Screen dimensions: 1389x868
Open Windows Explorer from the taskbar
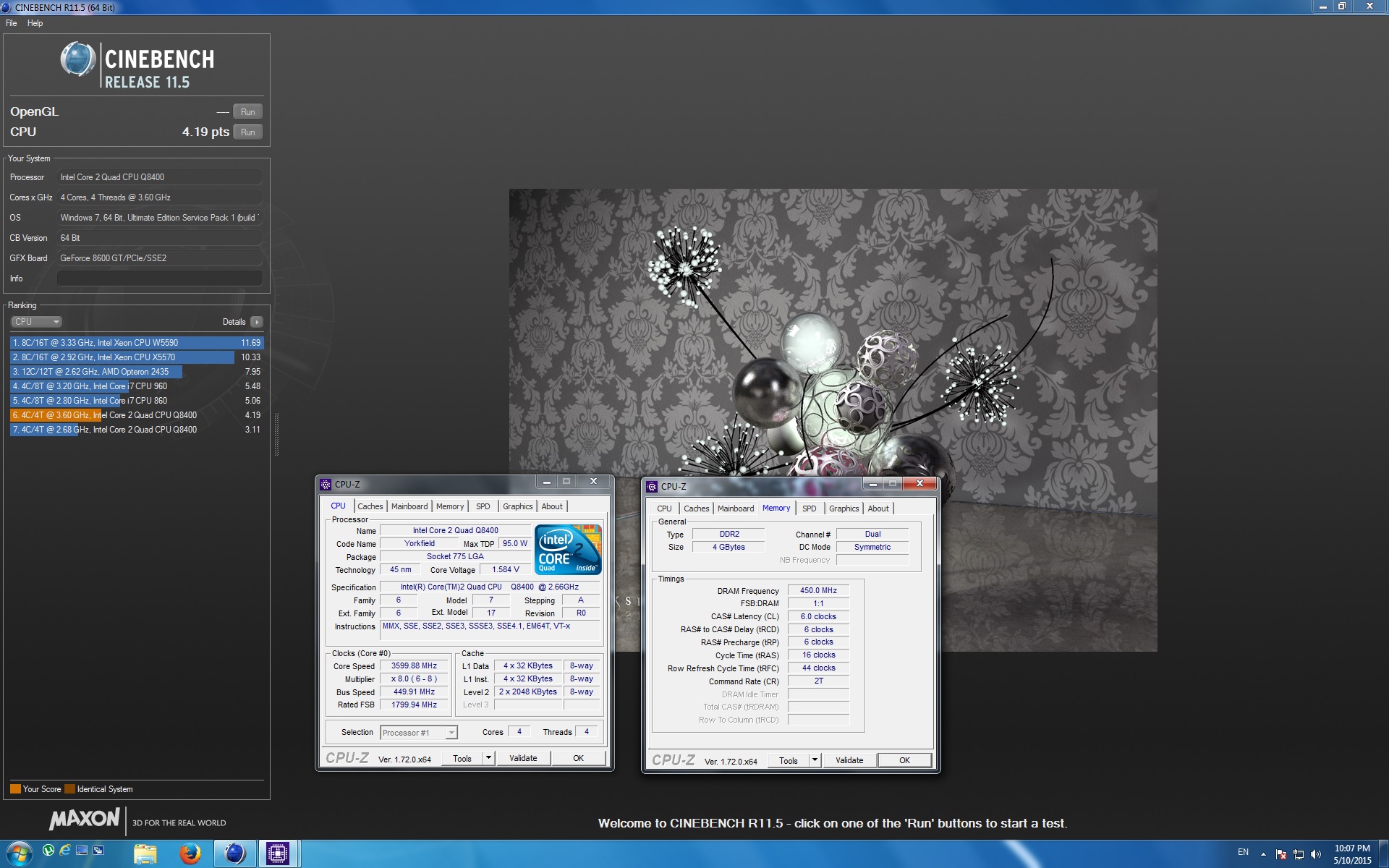point(145,854)
